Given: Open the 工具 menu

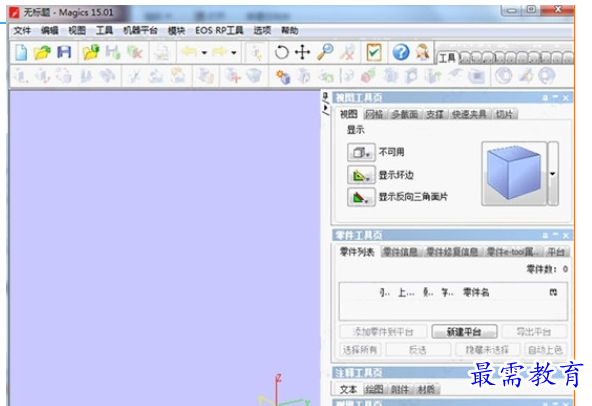Looking at the screenshot, I should click(104, 30).
